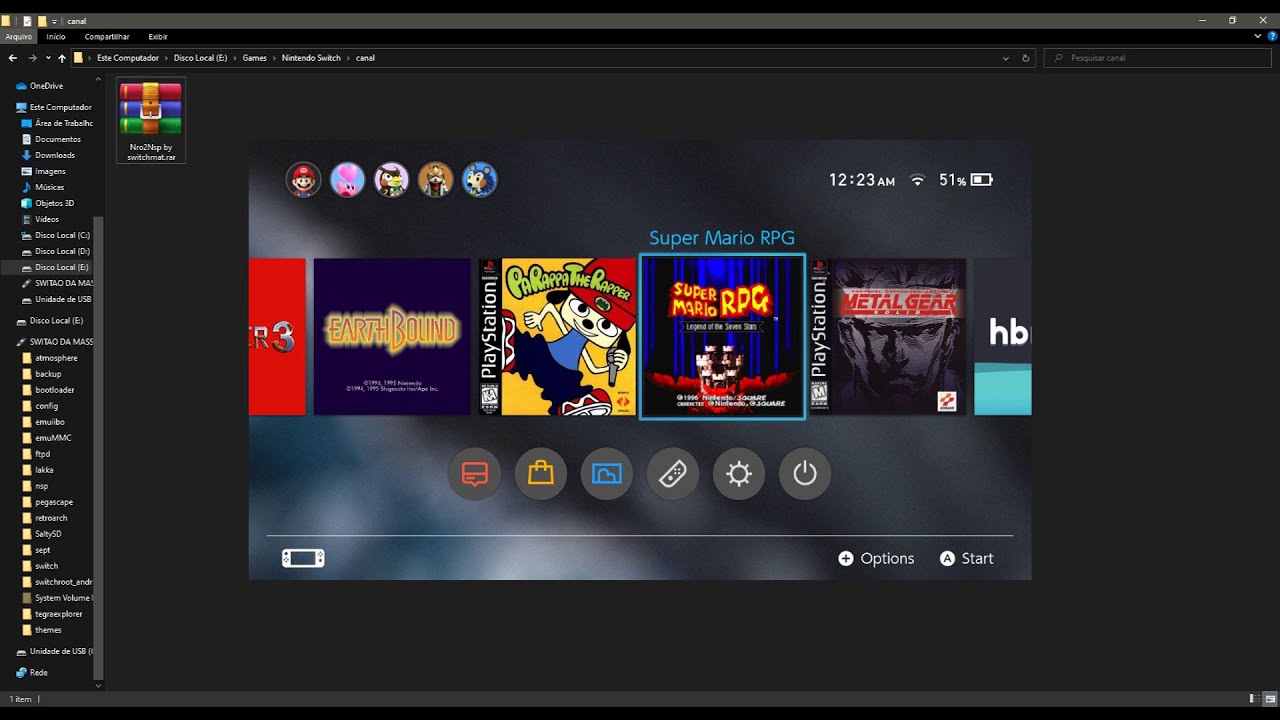Viewport: 1280px width, 720px height.
Task: Open chevron after Este Computador in breadcrumb
Action: [166, 58]
